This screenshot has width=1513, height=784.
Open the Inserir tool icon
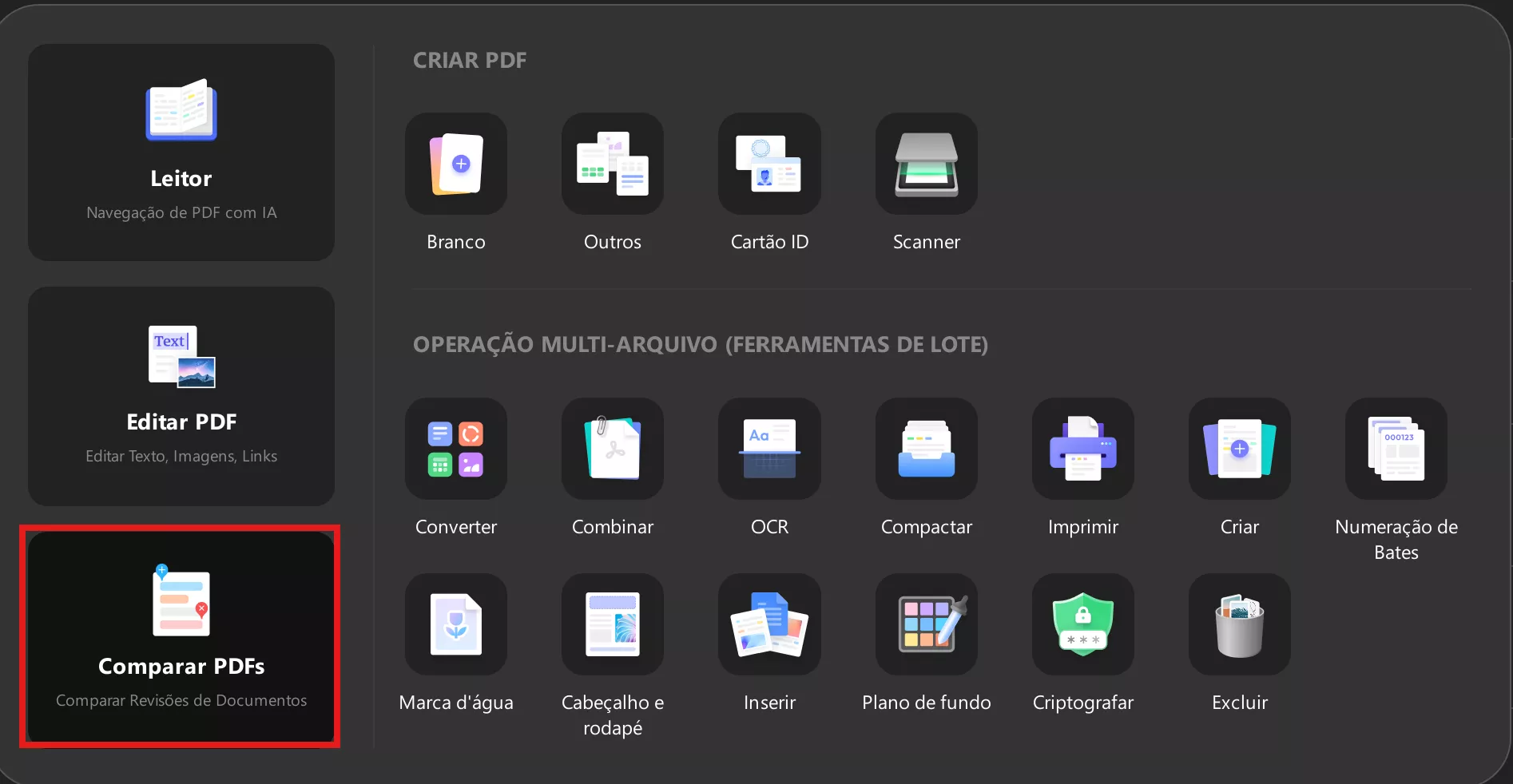pyautogui.click(x=769, y=624)
